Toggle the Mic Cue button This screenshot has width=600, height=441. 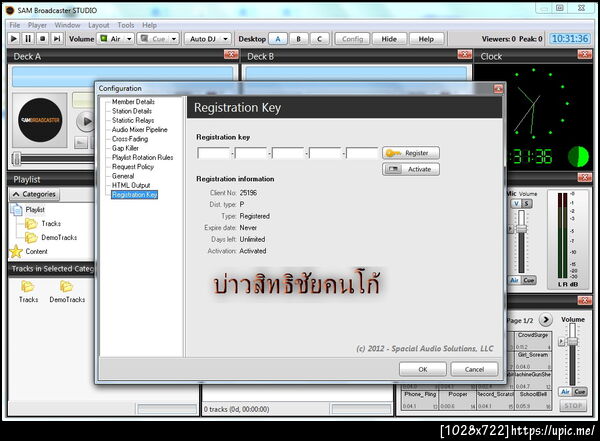(529, 280)
